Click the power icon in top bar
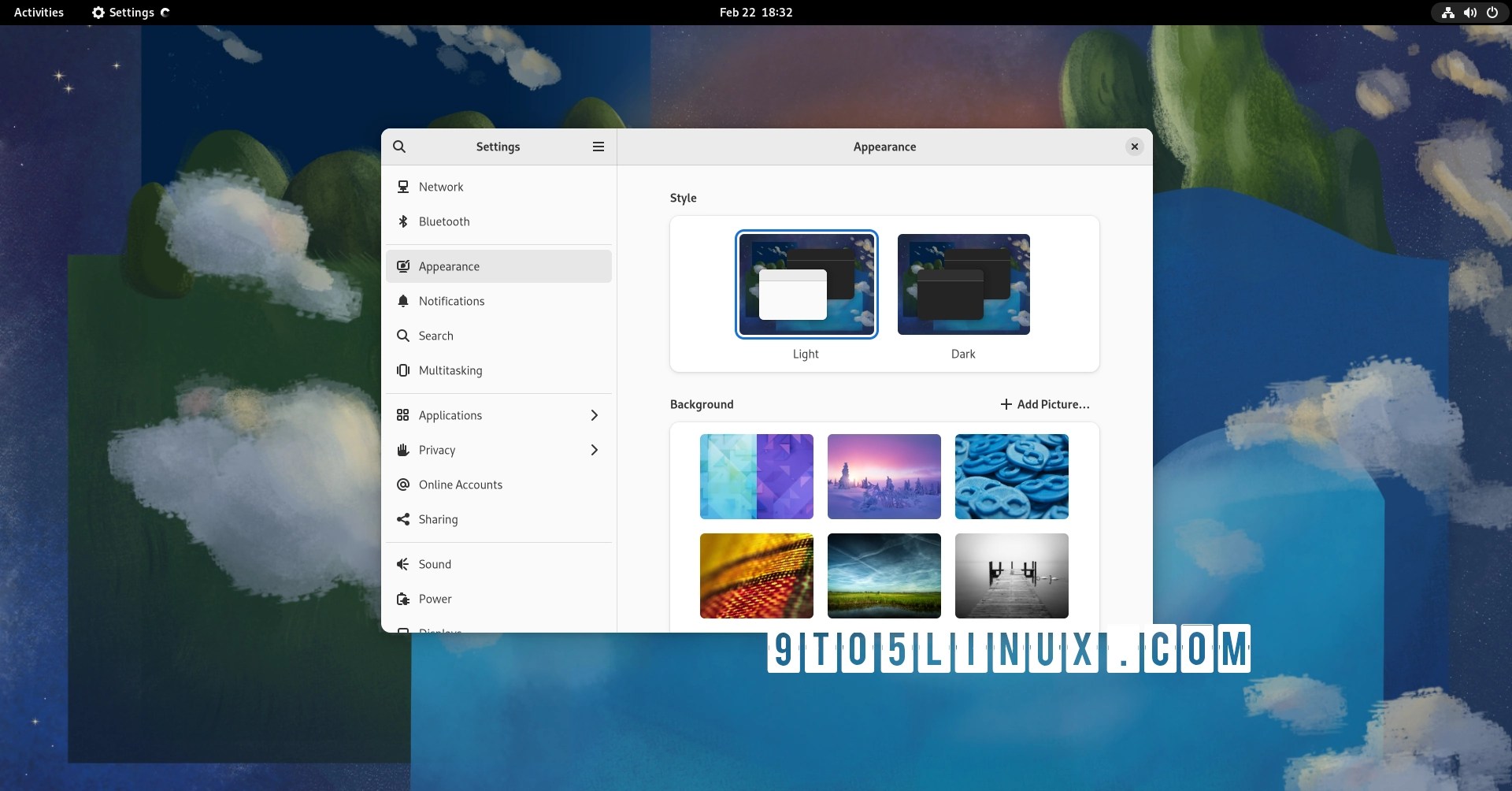The height and width of the screenshot is (791, 1512). pyautogui.click(x=1492, y=13)
